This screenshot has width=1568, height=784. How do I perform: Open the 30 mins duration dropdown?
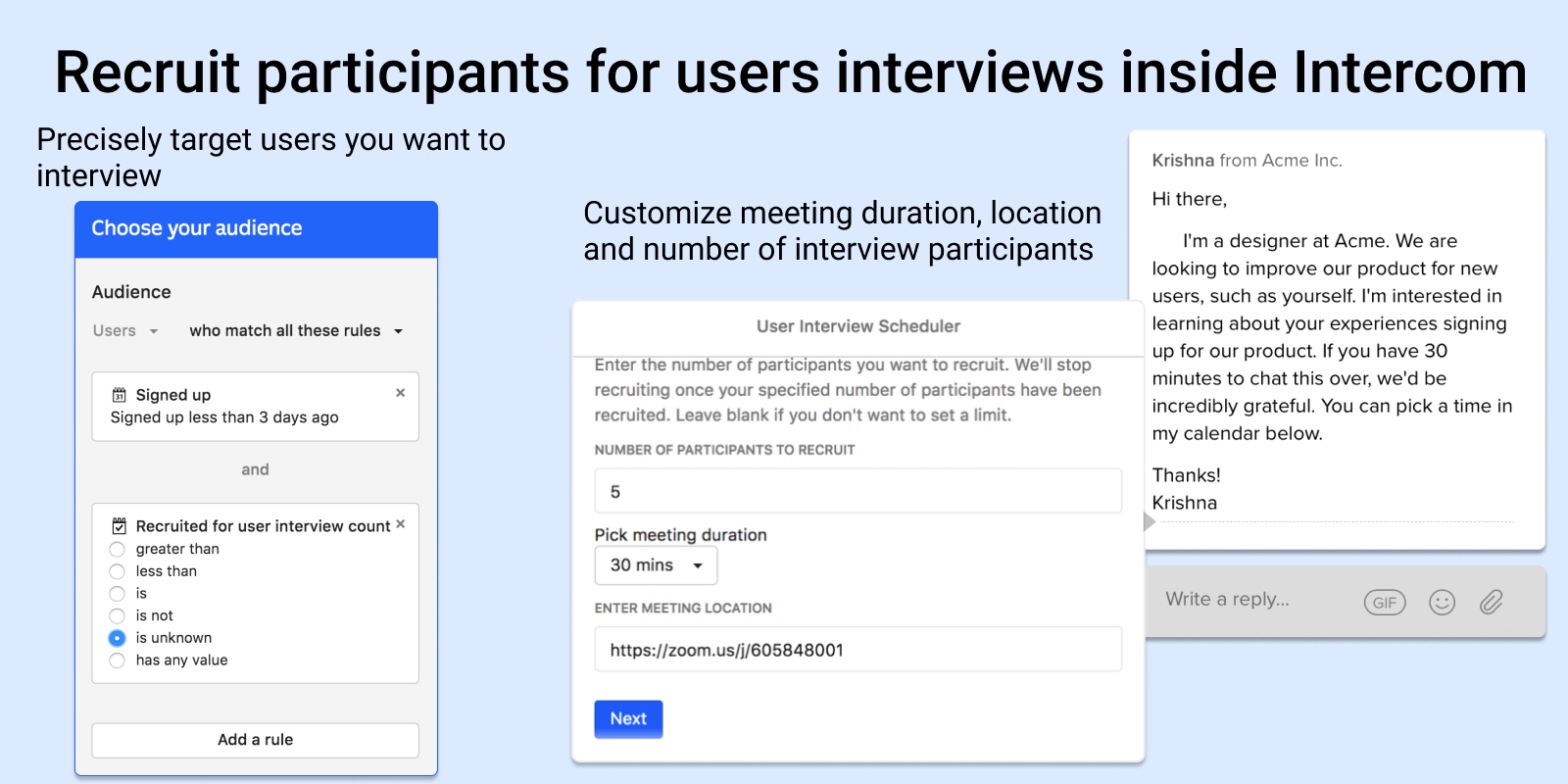[x=656, y=565]
